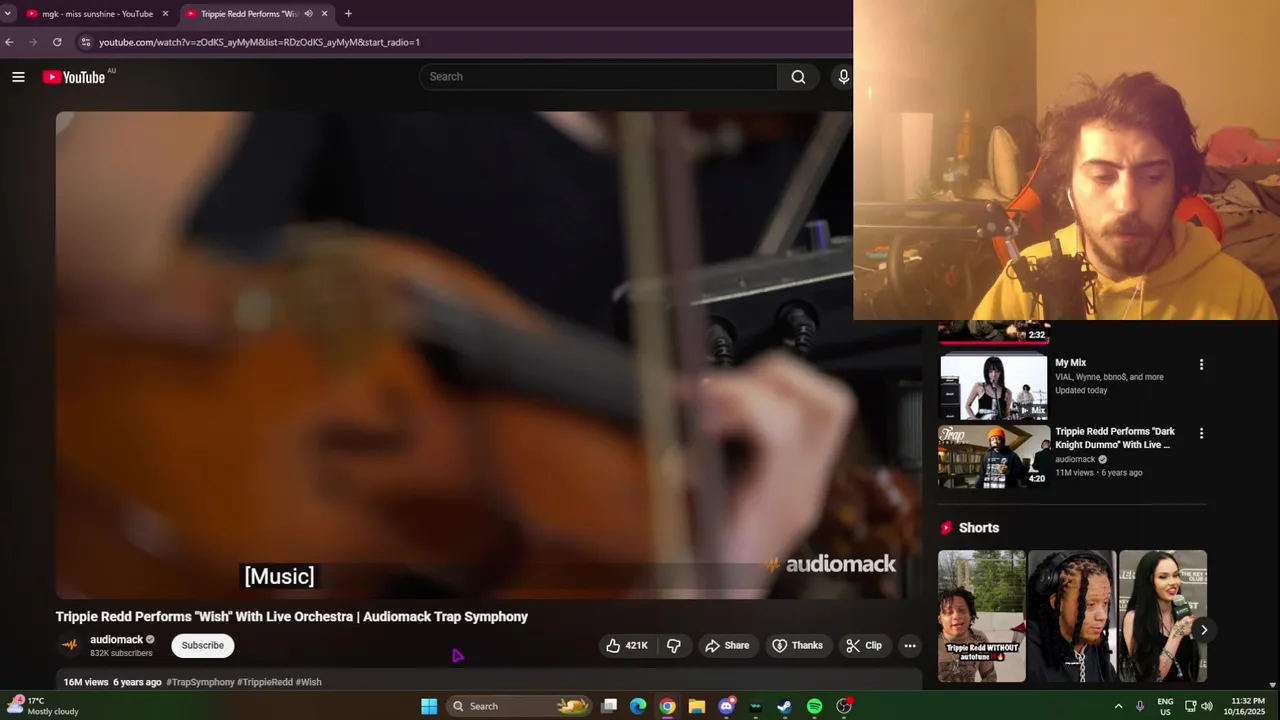Screen dimensions: 1280x720
Task: Dislike the video with thumbs down
Action: click(674, 646)
